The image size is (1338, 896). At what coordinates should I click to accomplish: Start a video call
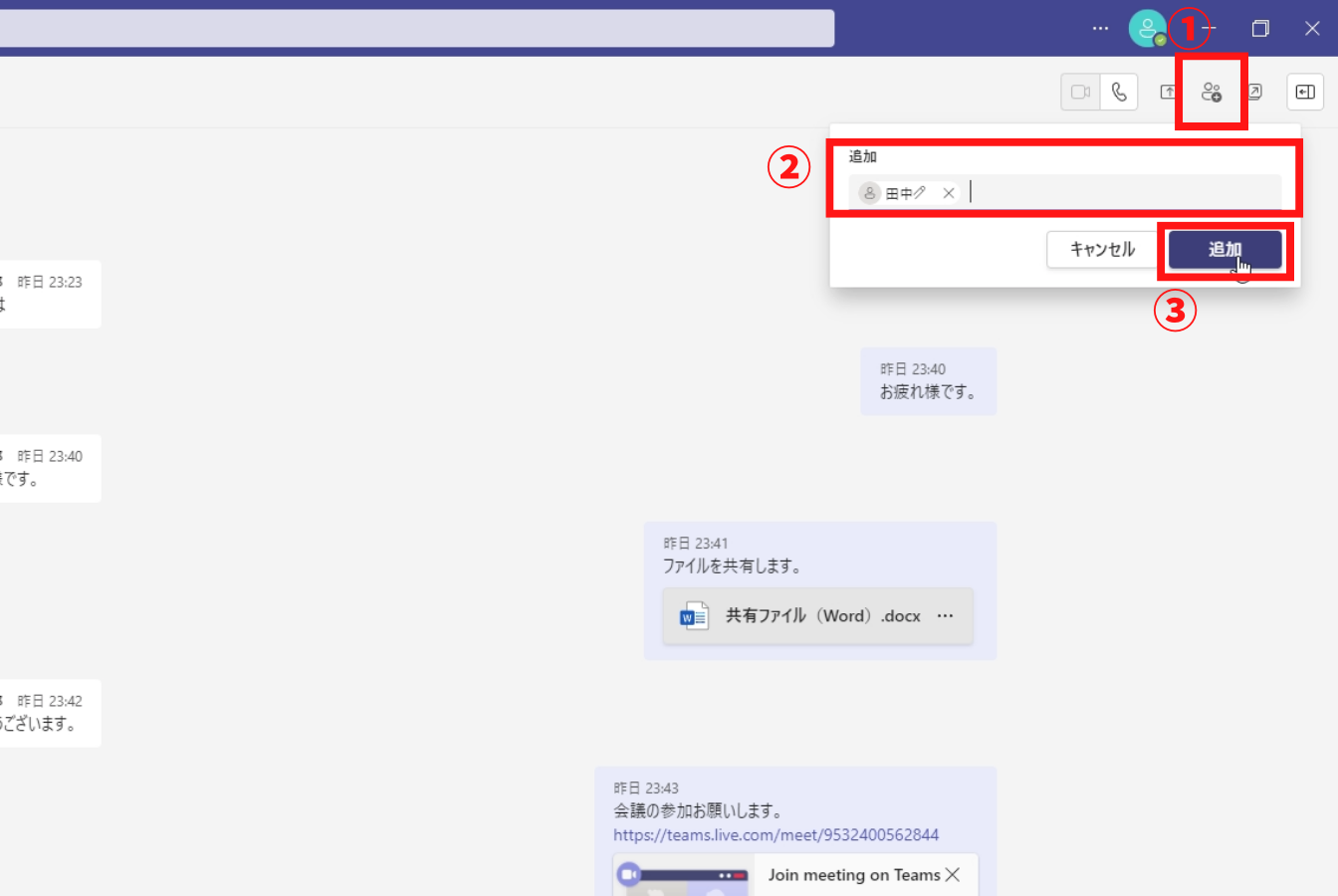point(1080,93)
